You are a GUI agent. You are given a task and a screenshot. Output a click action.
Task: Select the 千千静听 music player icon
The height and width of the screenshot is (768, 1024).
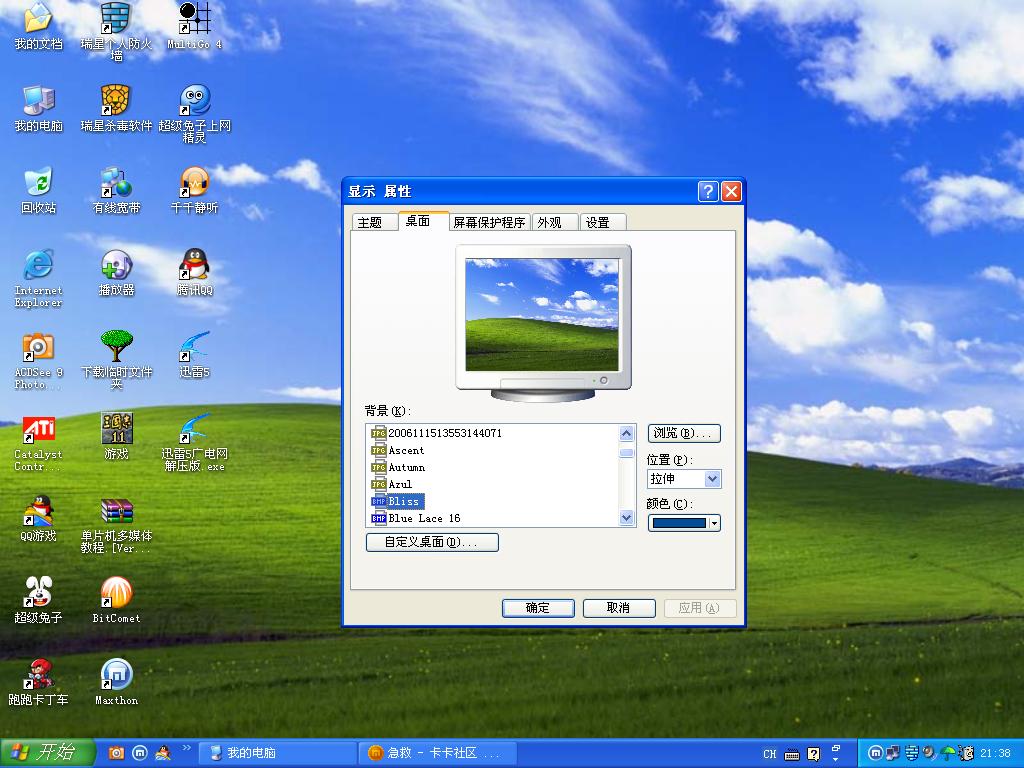[x=194, y=184]
